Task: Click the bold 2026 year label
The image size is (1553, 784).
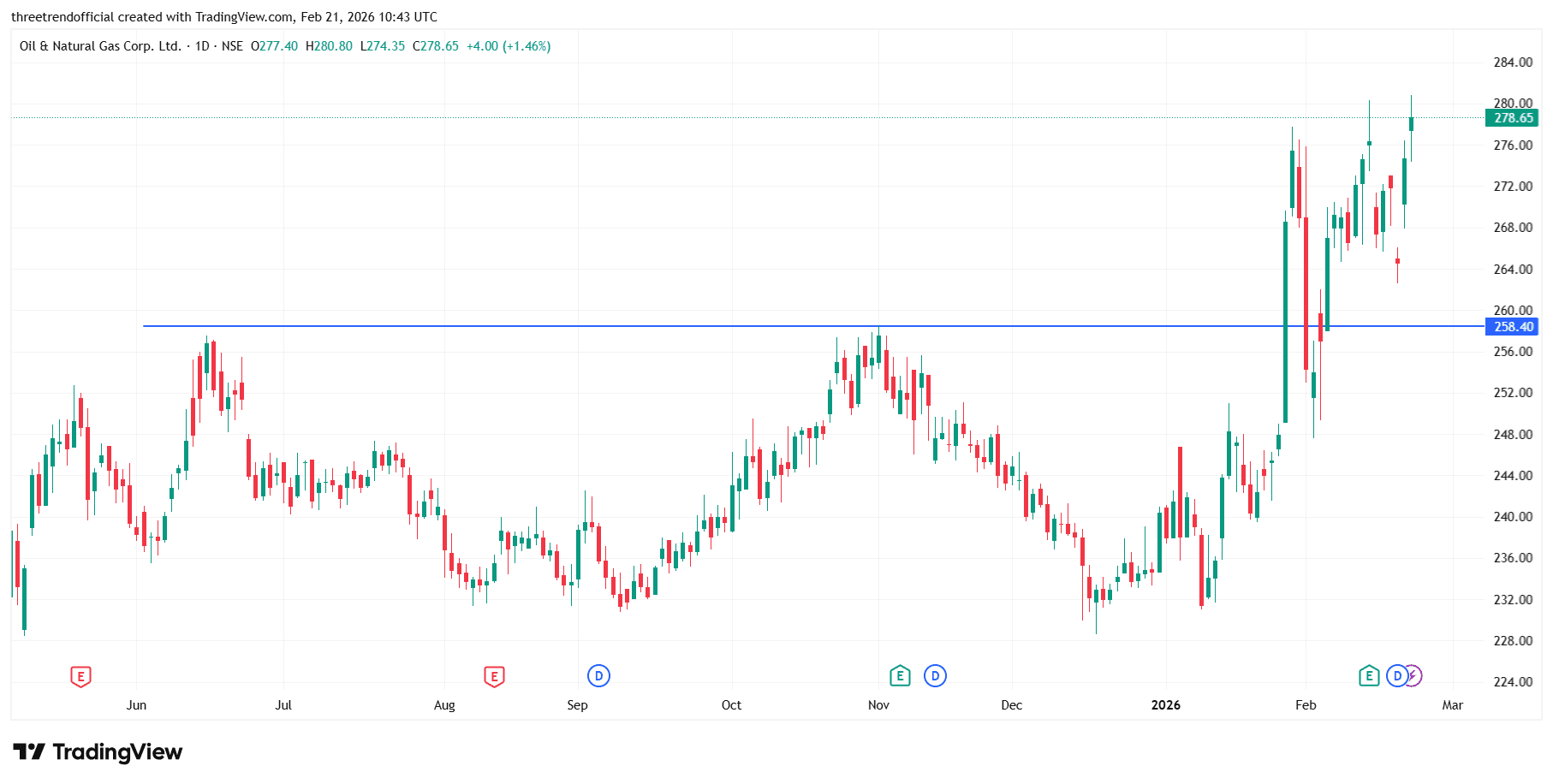Action: point(1166,705)
